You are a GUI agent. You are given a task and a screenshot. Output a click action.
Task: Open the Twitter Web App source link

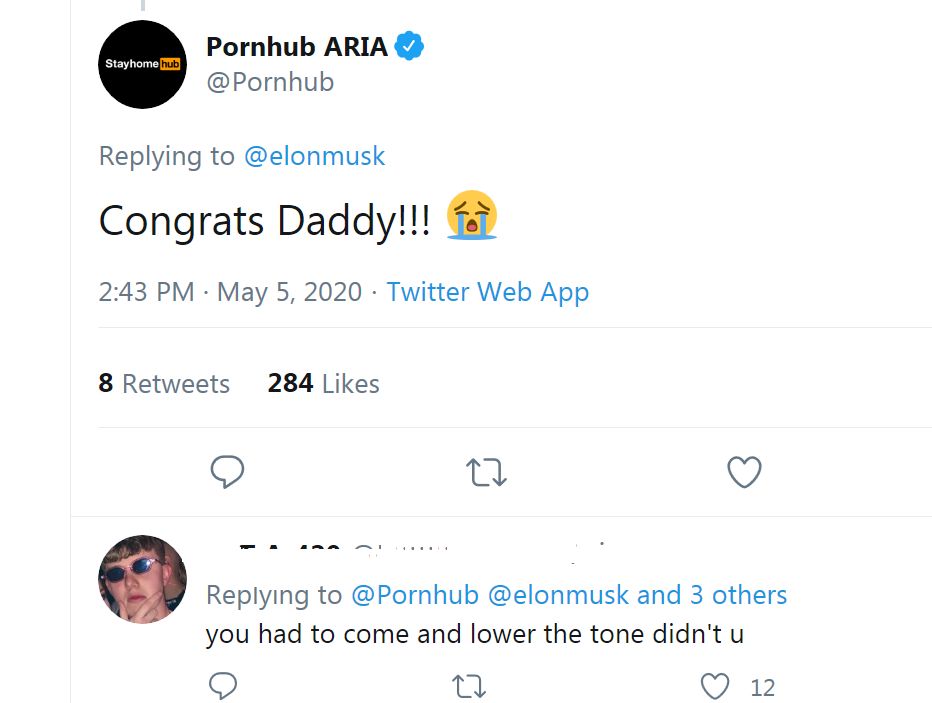pos(487,291)
